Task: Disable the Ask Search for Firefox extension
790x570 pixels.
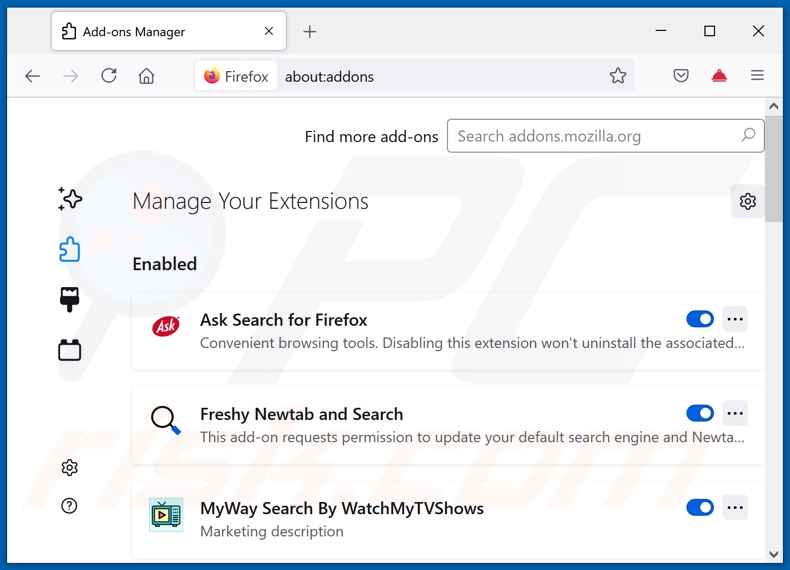Action: [700, 319]
